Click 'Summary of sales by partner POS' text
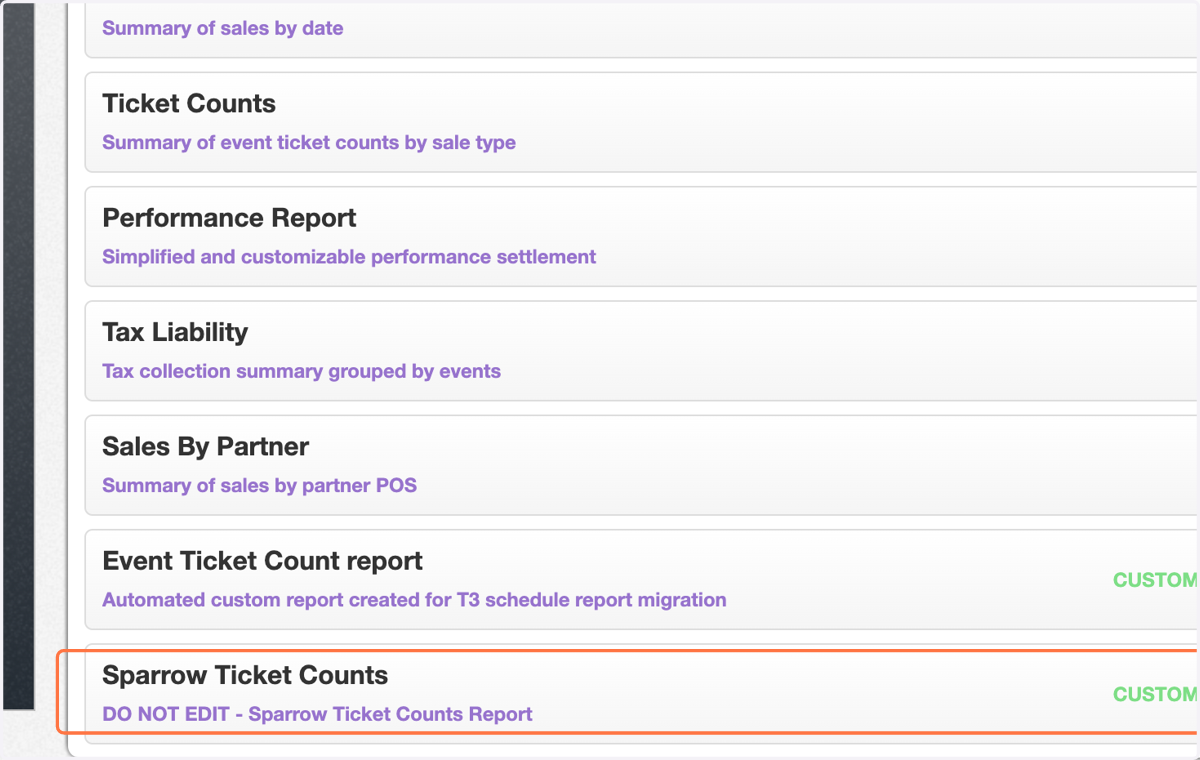Screen dimensions: 1200x760 tap(259, 486)
